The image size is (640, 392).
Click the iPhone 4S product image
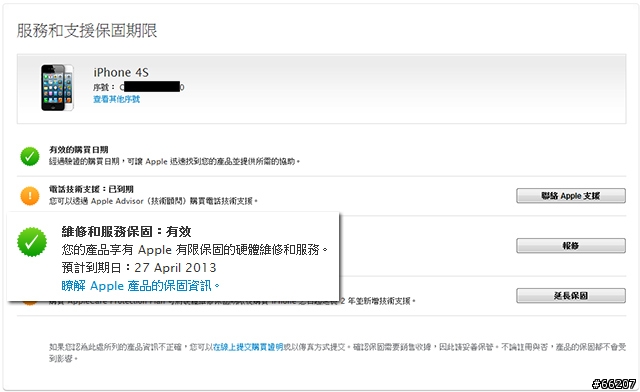[x=57, y=87]
